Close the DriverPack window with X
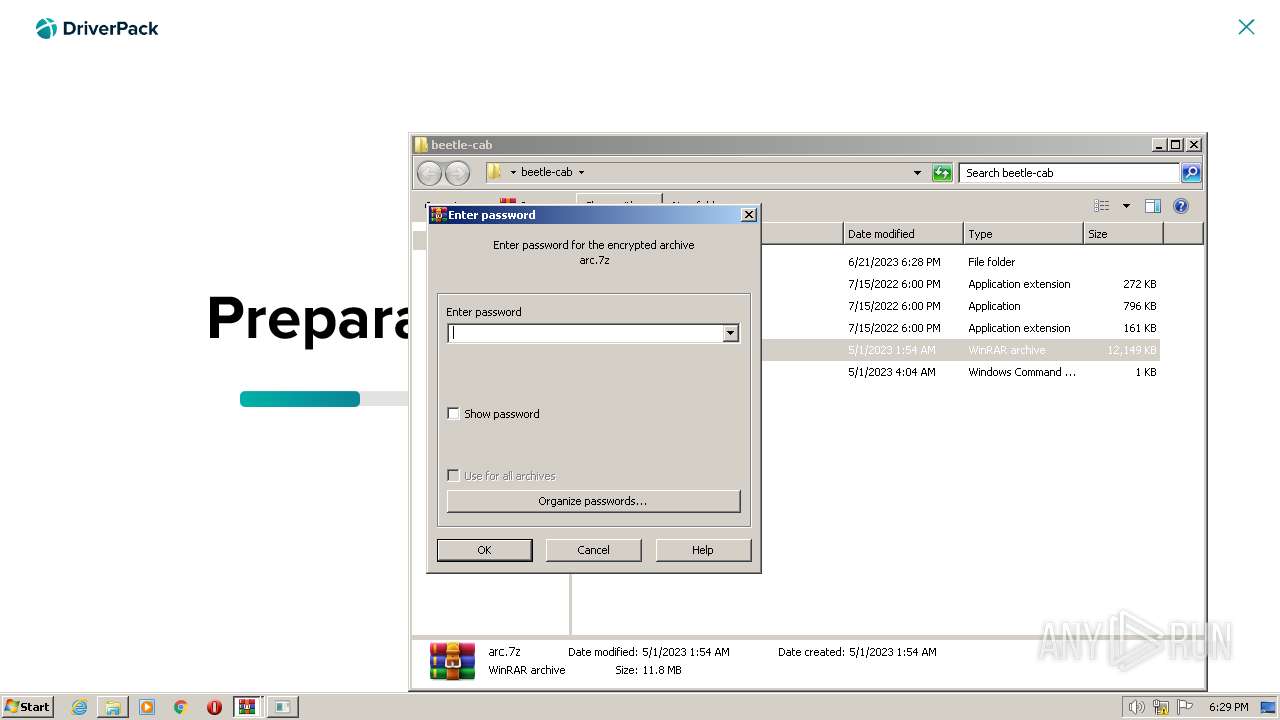The image size is (1280, 720). [1246, 27]
